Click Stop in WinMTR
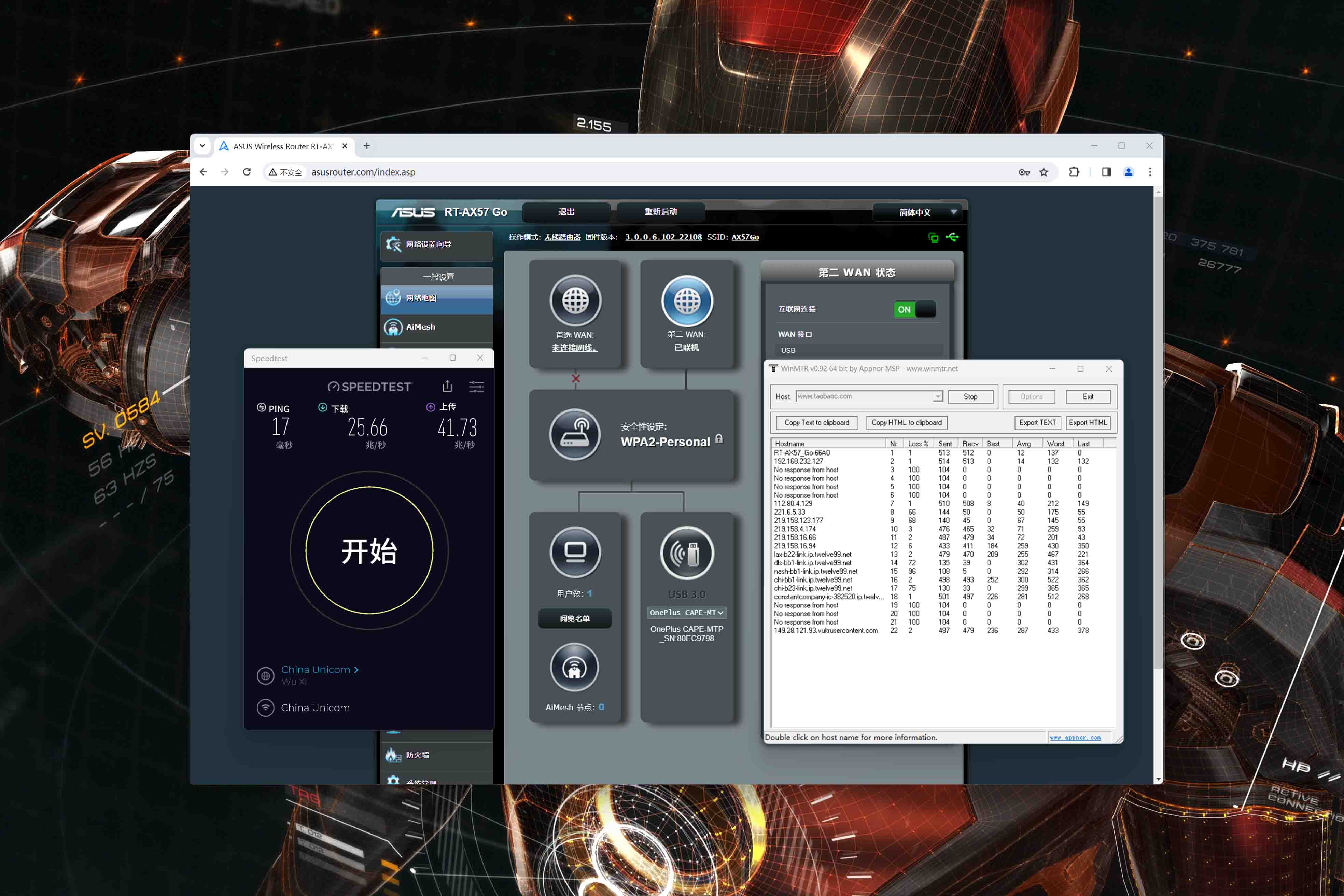Viewport: 1344px width, 896px height. [970, 396]
